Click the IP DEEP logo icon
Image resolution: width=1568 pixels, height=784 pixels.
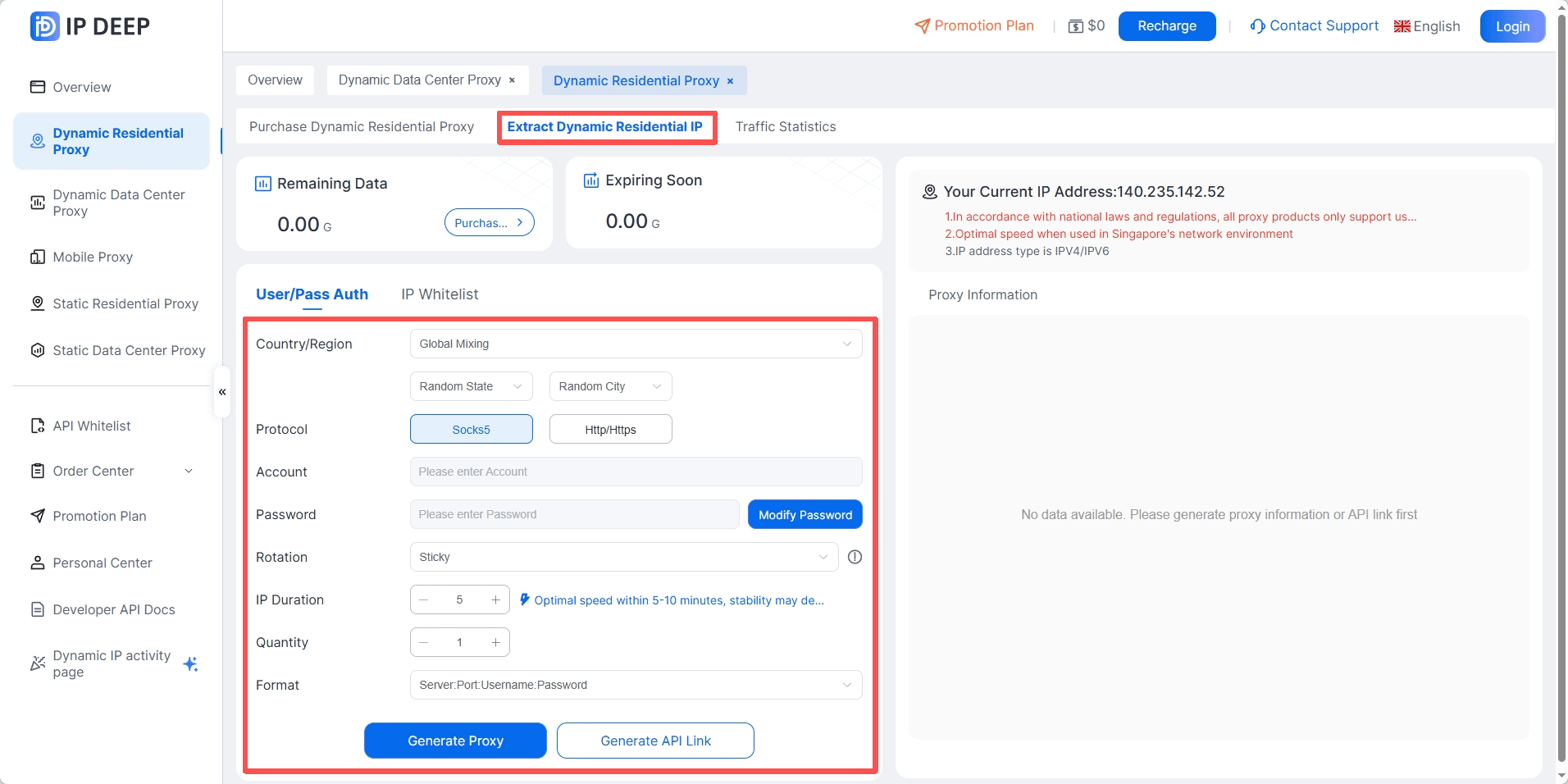tap(44, 26)
